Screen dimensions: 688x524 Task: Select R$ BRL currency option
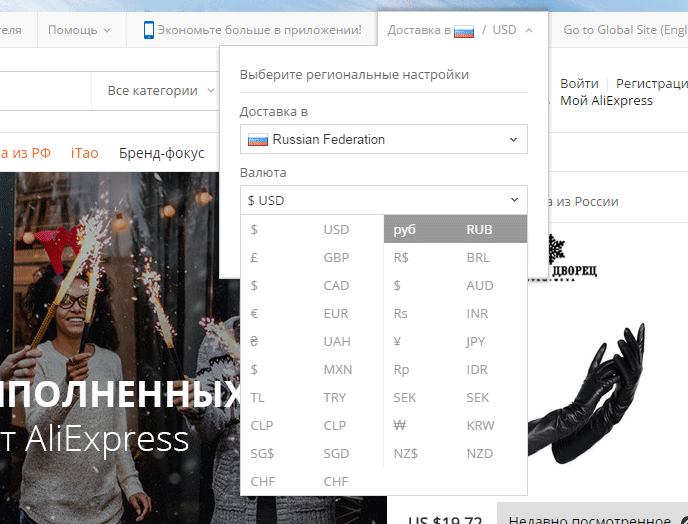pyautogui.click(x=455, y=257)
